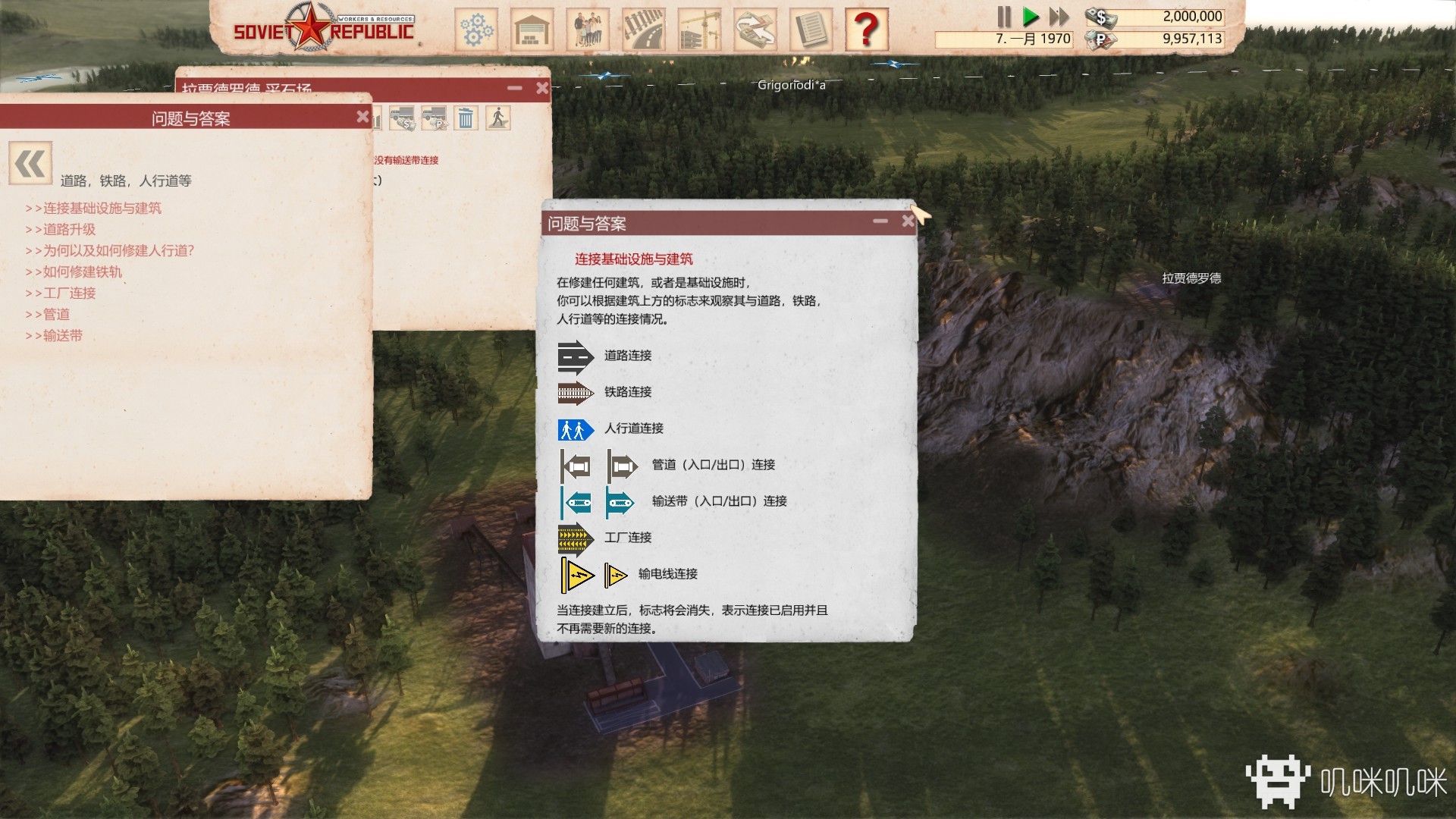Pause the game simulation
1456x819 pixels.
point(1004,16)
